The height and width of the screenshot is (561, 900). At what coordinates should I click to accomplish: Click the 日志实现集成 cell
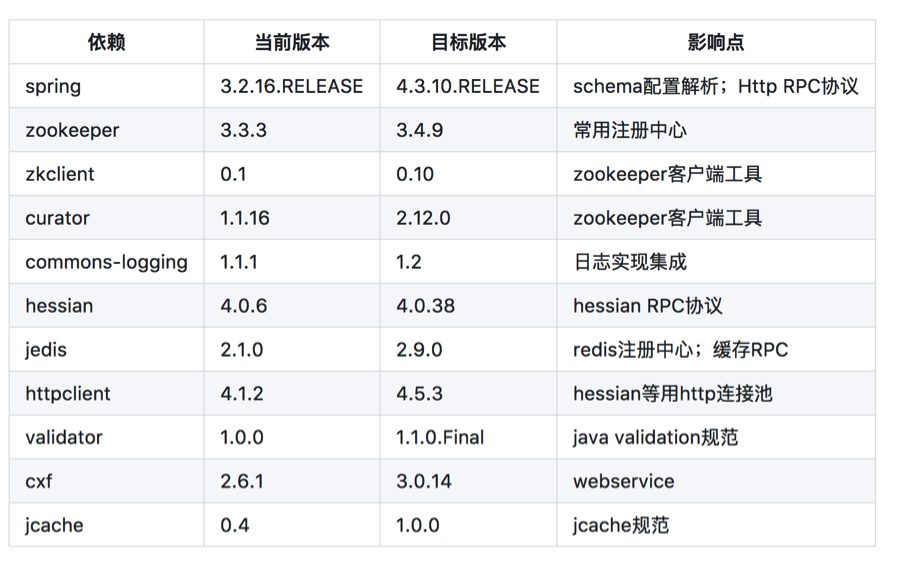[x=716, y=262]
